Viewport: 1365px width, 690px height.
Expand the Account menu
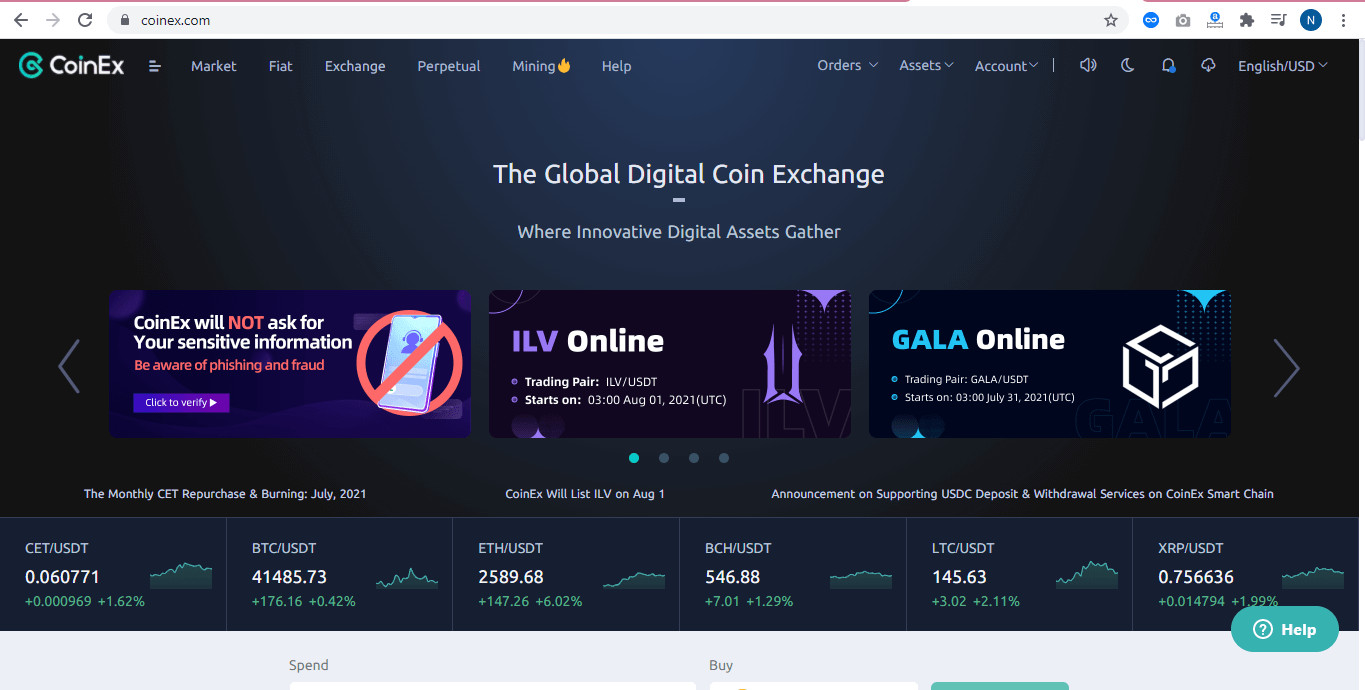(1006, 66)
